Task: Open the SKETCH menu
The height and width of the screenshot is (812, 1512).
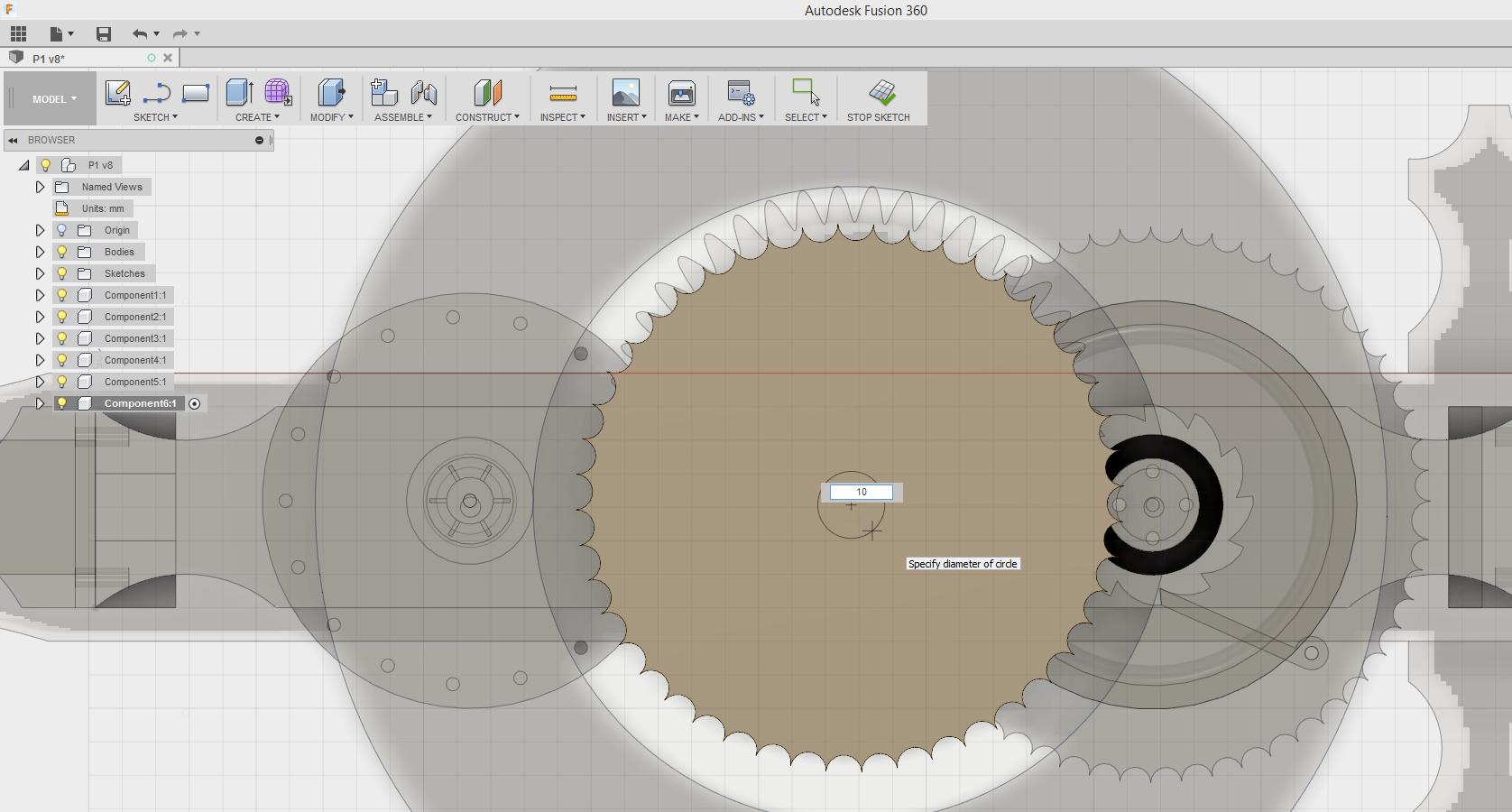Action: pyautogui.click(x=155, y=117)
